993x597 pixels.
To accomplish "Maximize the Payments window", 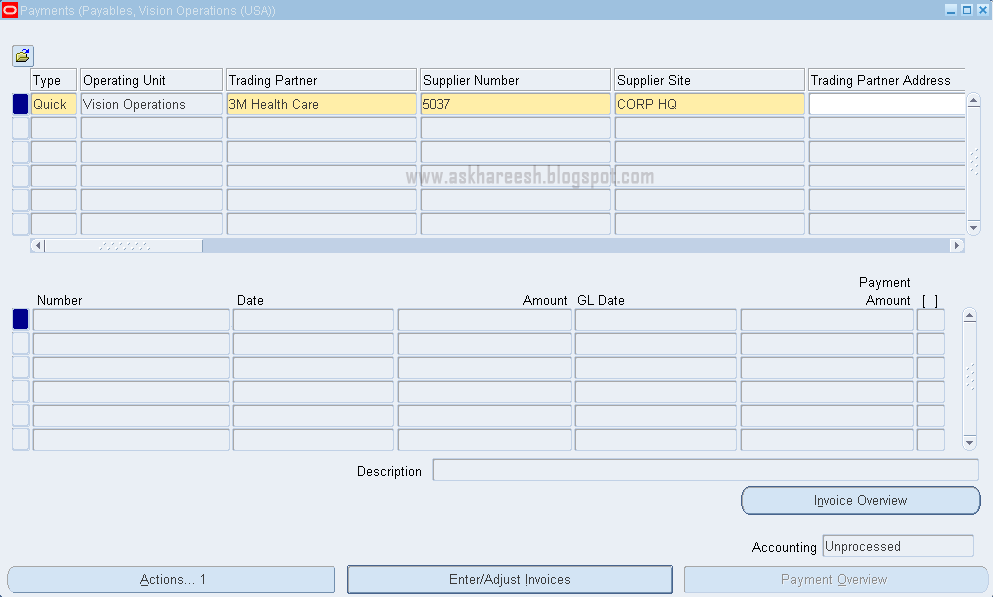I will click(x=966, y=10).
